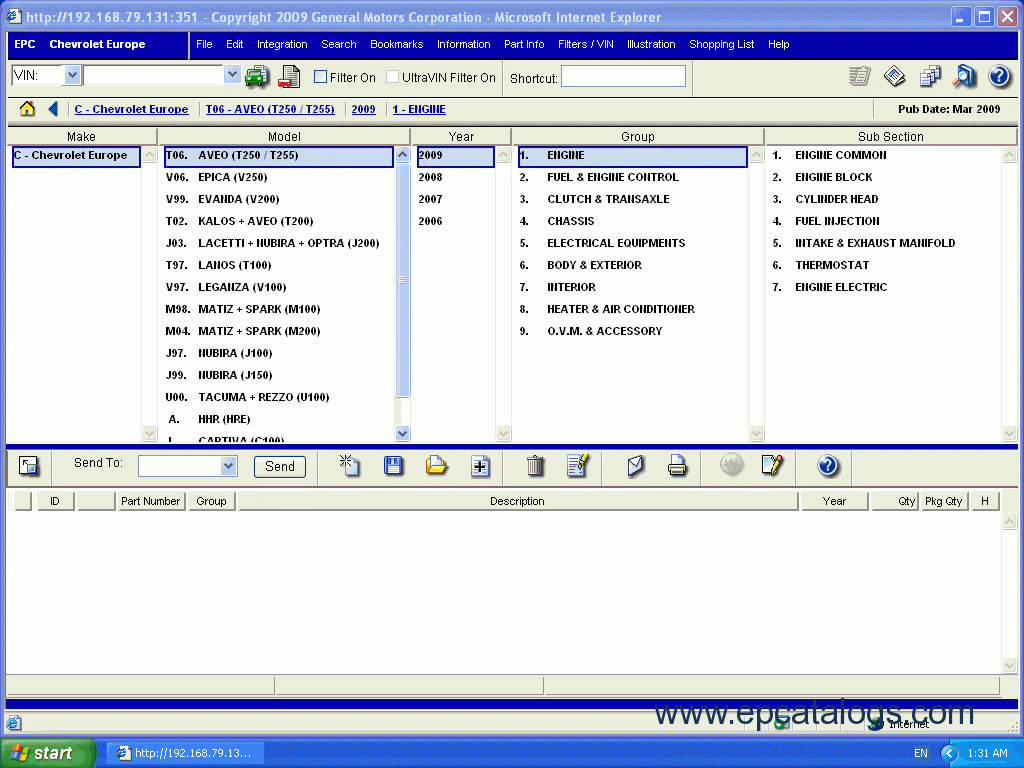Select sub section CYLINDER HEAD
Screen dimensions: 1024x768
(x=884, y=199)
